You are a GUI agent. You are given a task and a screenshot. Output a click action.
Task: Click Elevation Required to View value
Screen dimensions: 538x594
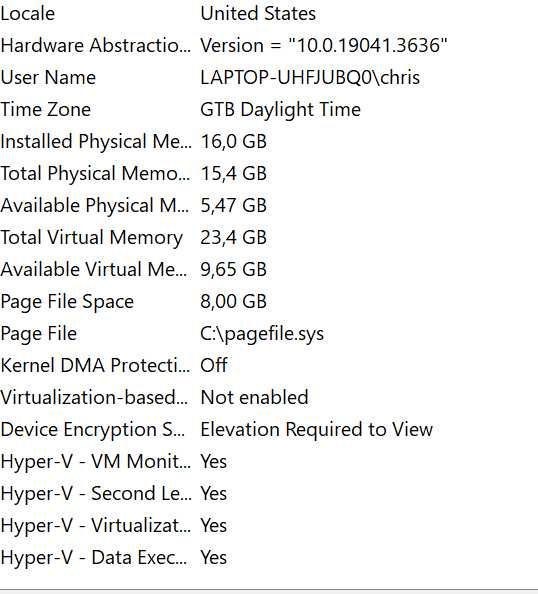click(316, 430)
